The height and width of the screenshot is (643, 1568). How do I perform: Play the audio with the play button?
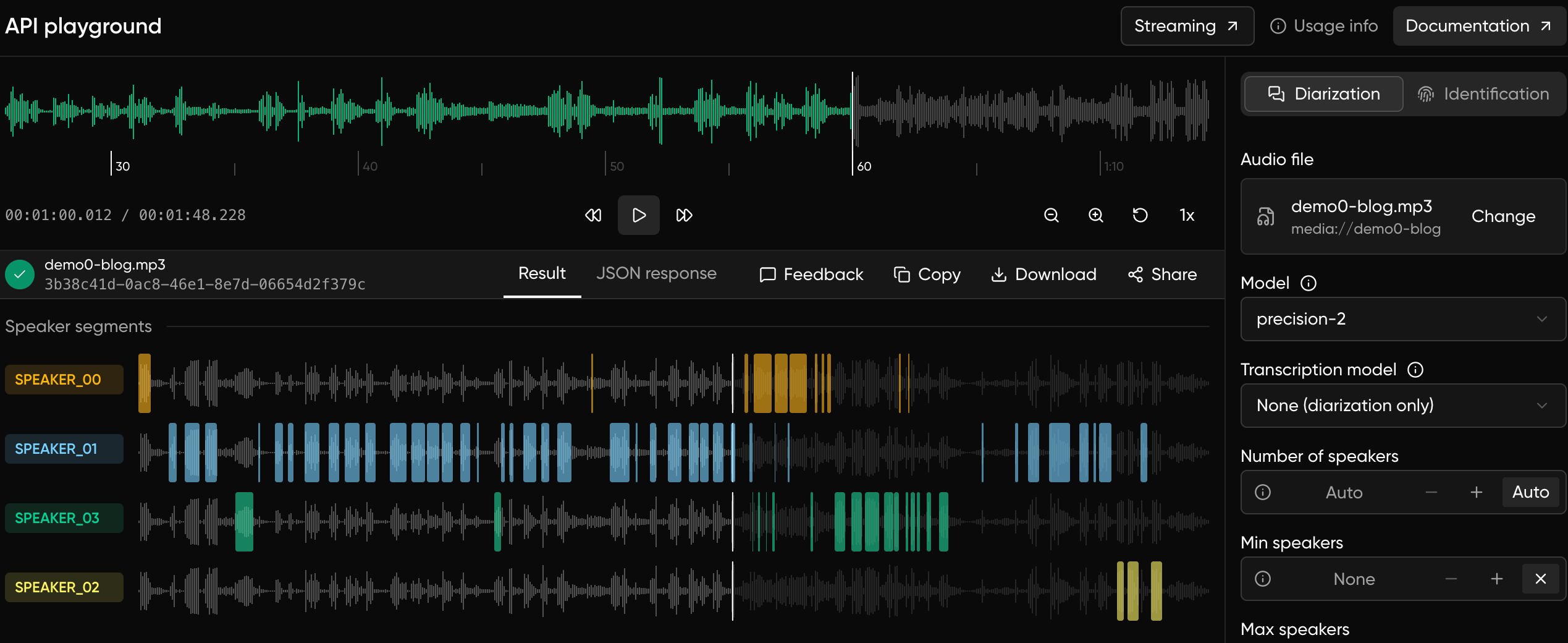639,215
